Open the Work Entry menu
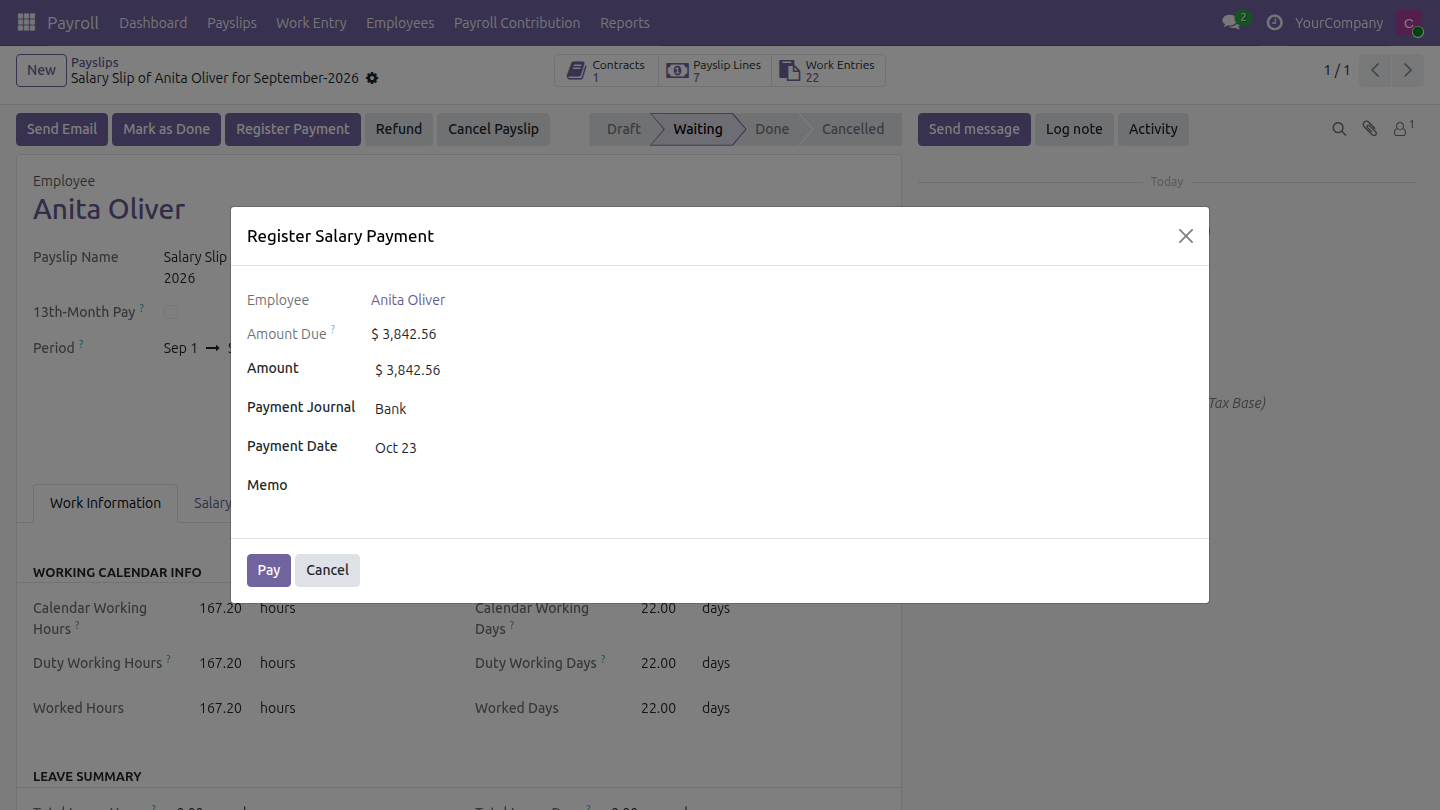 [311, 23]
